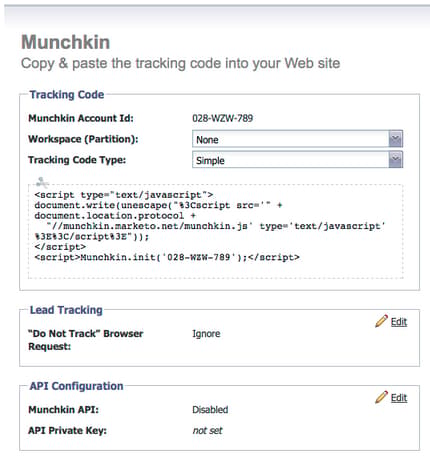
Task: Click pencil icon in API Configuration section
Action: tap(381, 397)
